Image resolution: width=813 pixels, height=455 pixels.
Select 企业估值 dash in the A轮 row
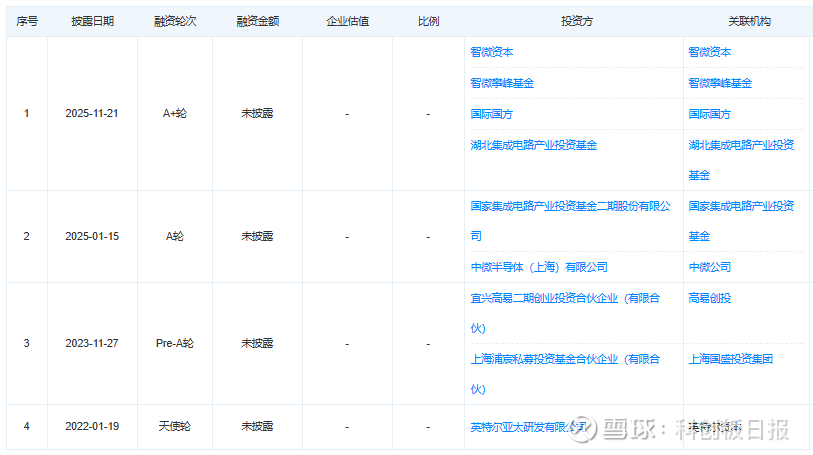tap(347, 237)
